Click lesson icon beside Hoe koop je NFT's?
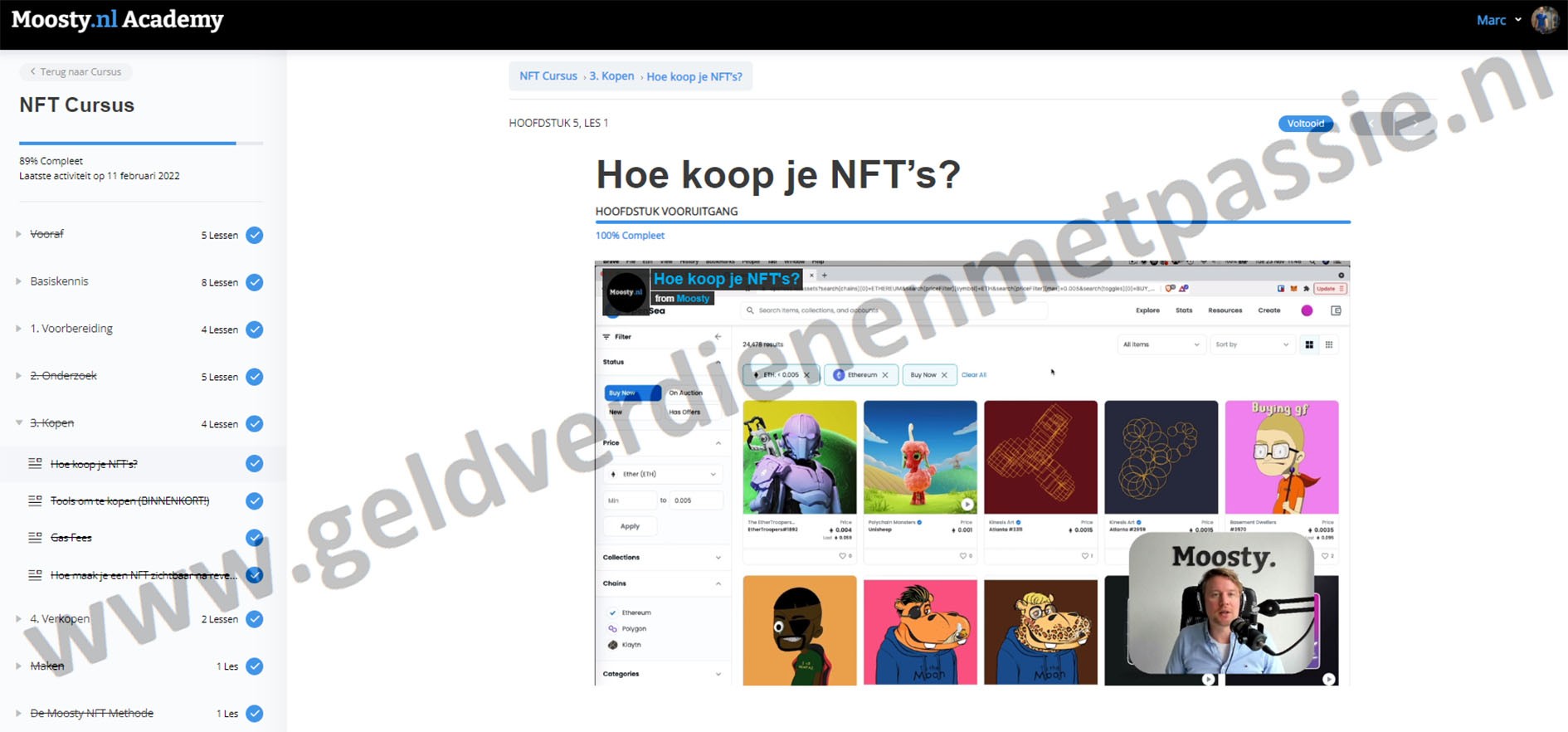This screenshot has height=732, width=1568. click(35, 464)
